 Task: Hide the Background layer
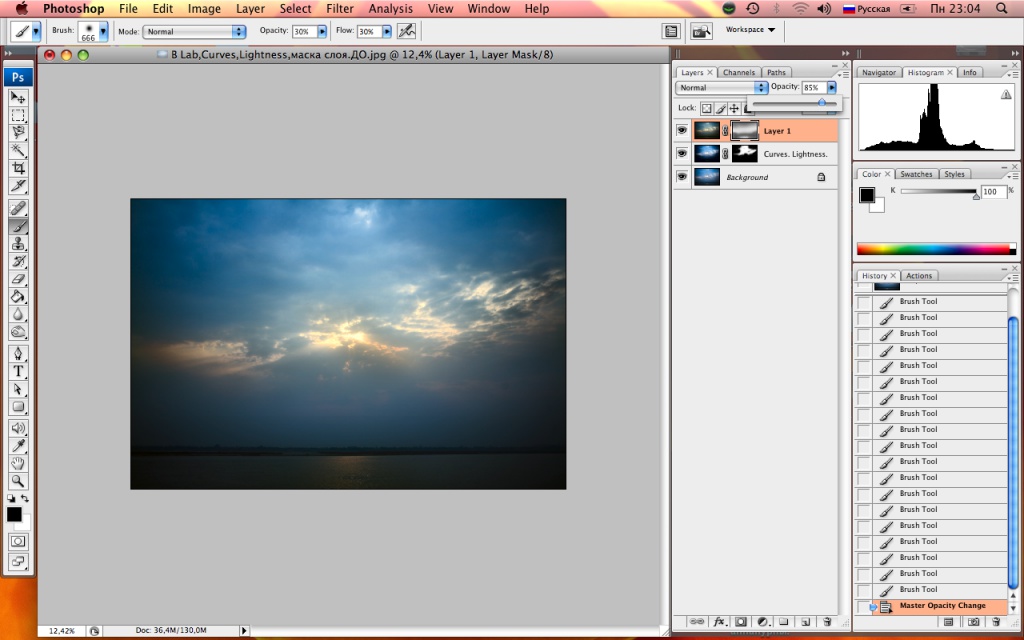[x=682, y=177]
